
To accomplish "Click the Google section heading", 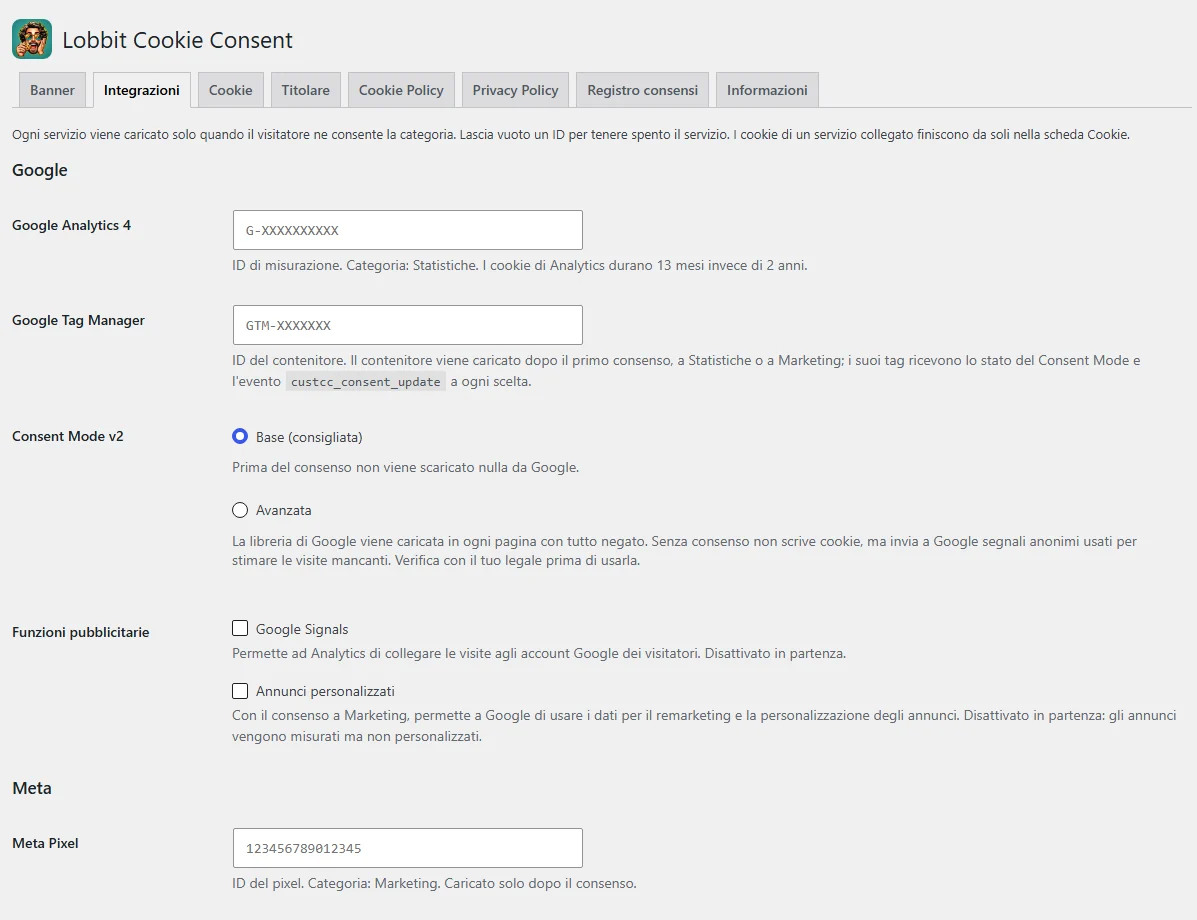I will tap(40, 170).
